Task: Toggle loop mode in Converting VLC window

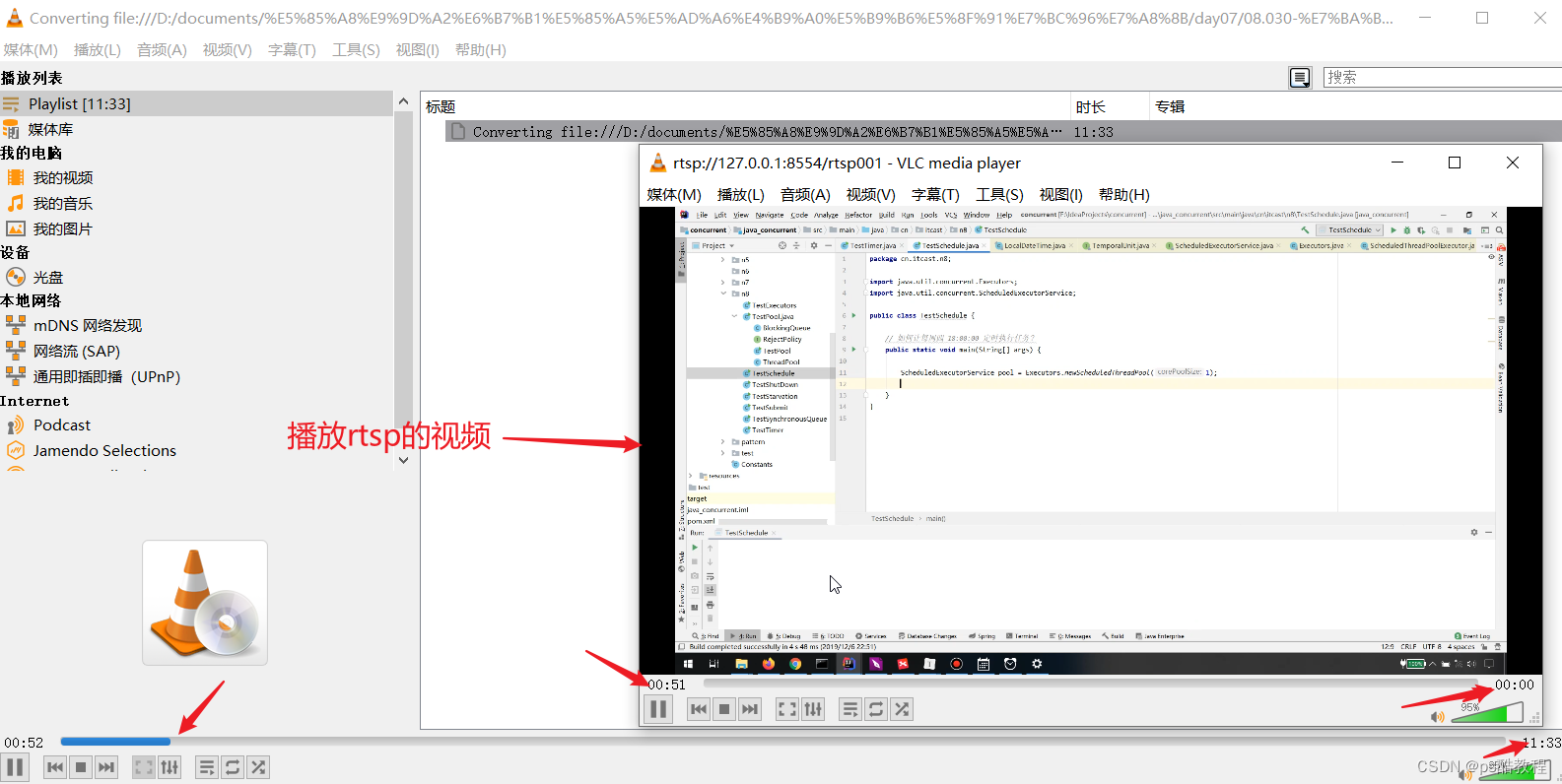Action: coord(233,767)
